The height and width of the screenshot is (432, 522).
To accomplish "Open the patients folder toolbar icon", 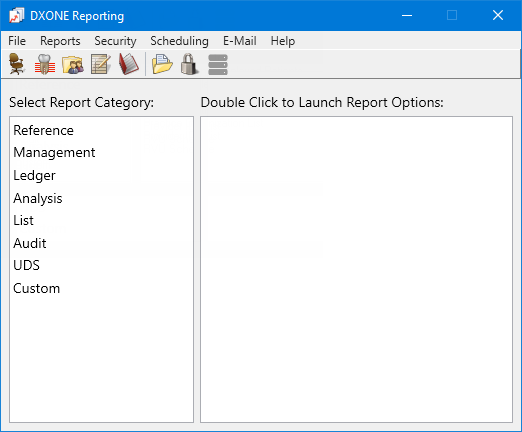I will (x=73, y=64).
